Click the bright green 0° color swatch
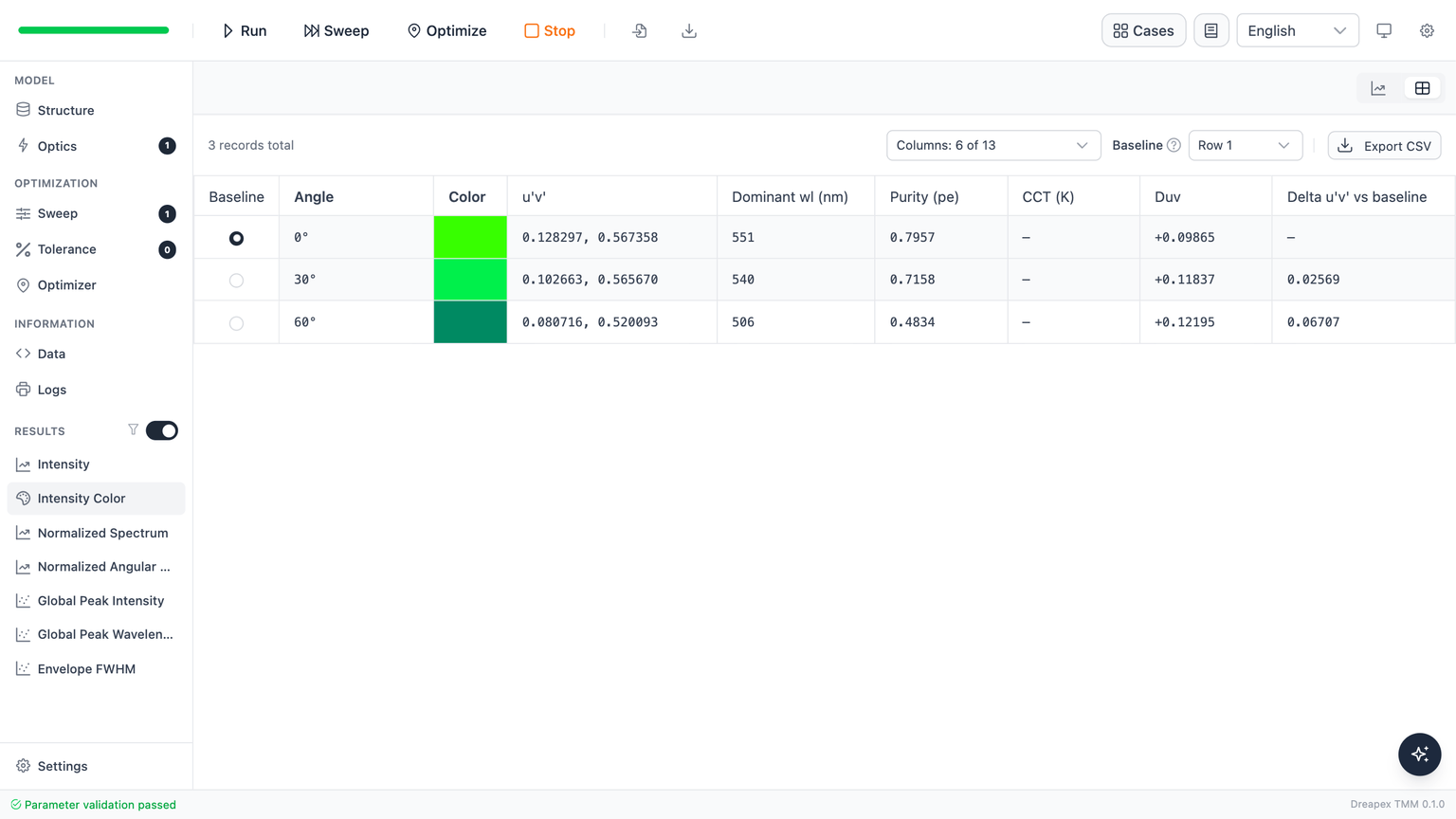The width and height of the screenshot is (1456, 819). 470,237
